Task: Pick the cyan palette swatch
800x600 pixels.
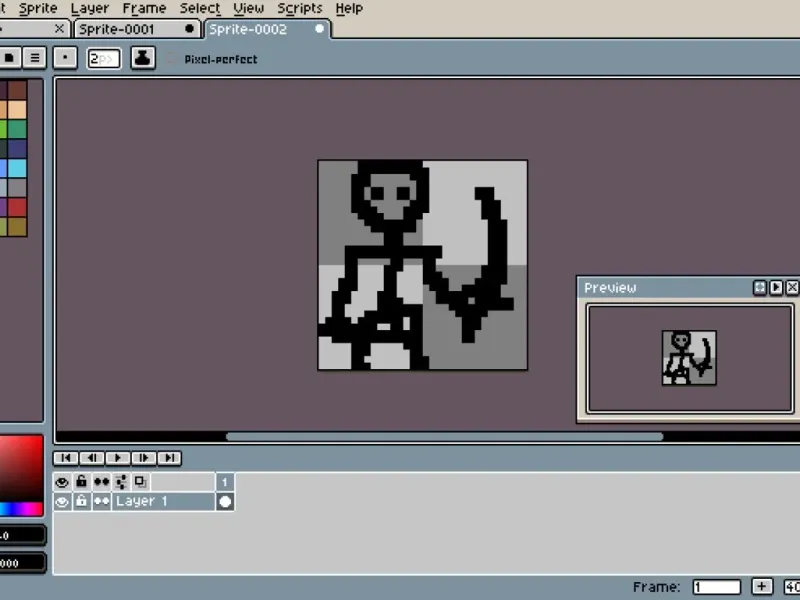Action: 17,168
